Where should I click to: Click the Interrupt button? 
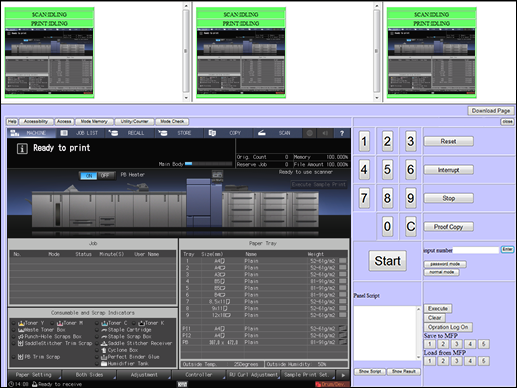click(x=448, y=170)
